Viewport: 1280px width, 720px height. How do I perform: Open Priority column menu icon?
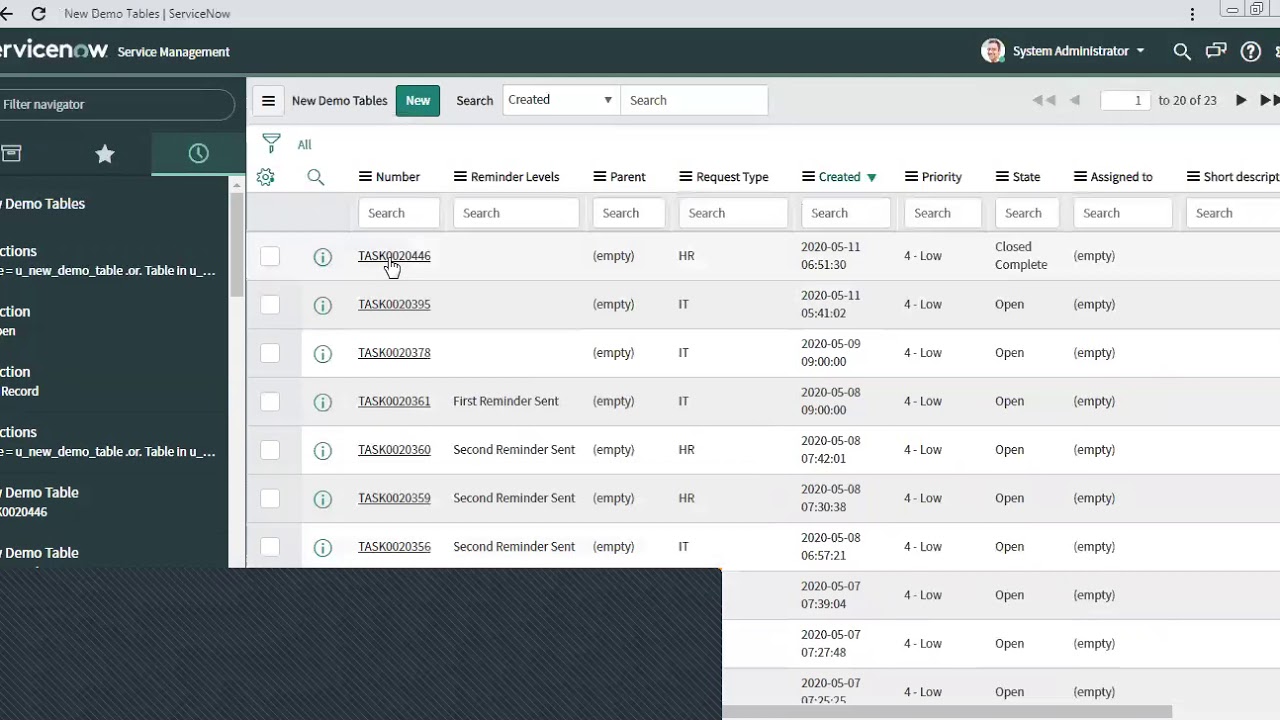[911, 176]
